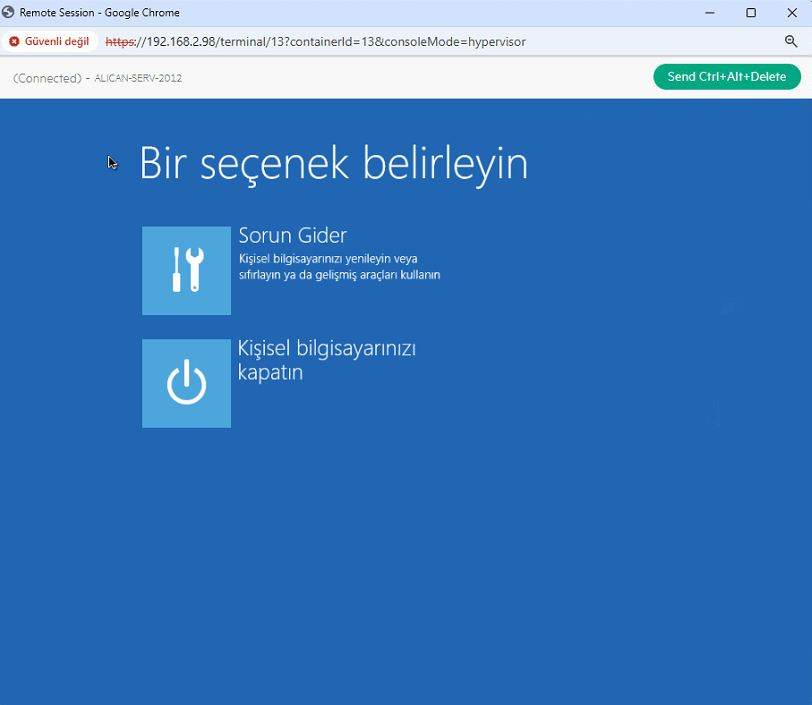The image size is (812, 705).
Task: Click the ALICAN-SERV-2012 server name
Action: click(138, 78)
